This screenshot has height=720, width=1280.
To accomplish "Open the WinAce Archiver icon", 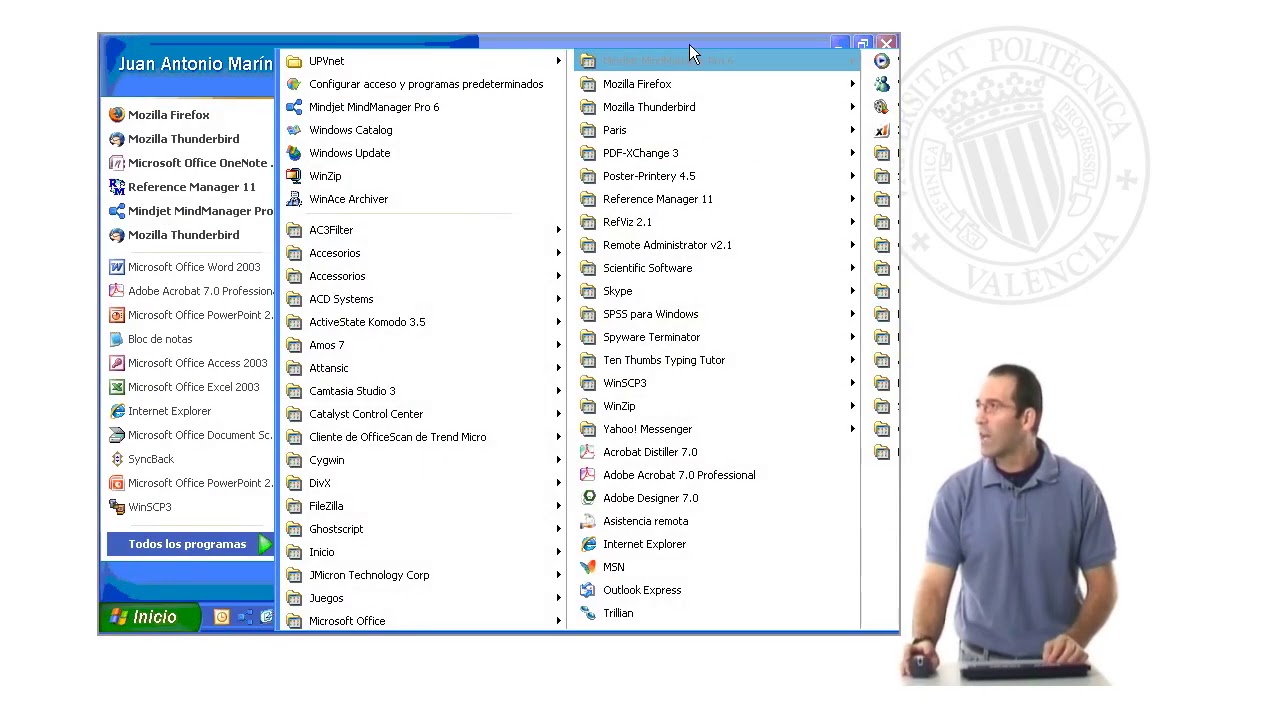I will [x=294, y=199].
